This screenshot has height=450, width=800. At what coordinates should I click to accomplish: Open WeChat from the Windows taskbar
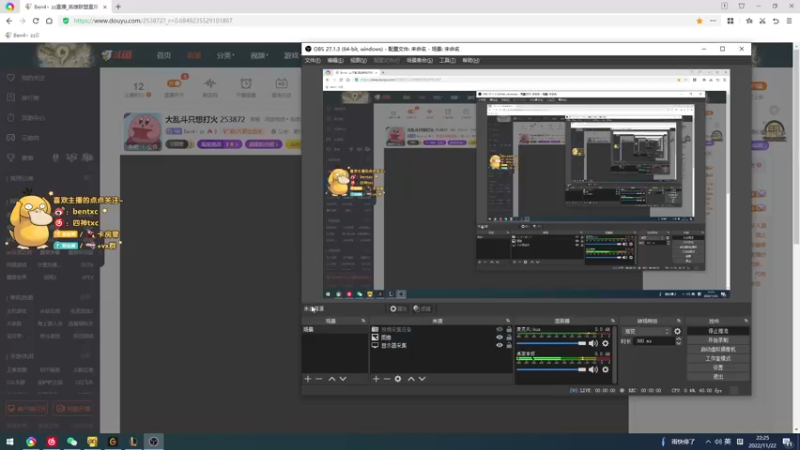(x=72, y=442)
